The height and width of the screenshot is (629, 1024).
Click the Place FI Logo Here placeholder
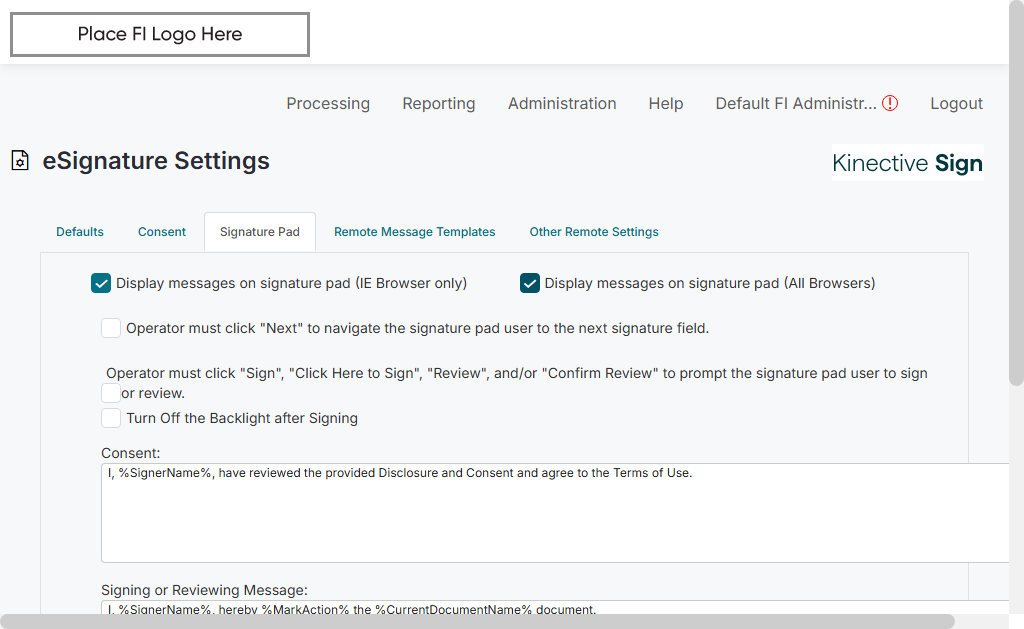tap(160, 34)
